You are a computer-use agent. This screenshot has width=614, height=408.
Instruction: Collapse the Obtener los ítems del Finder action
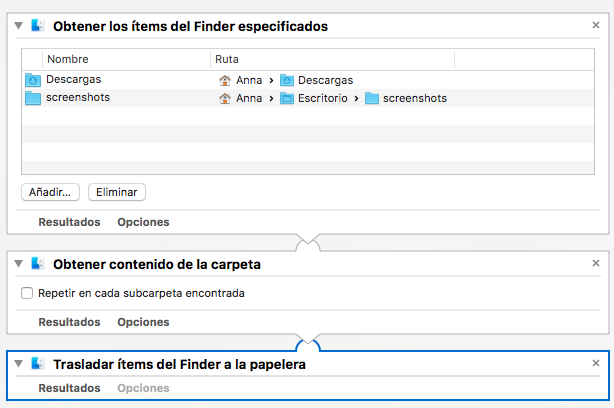click(19, 25)
